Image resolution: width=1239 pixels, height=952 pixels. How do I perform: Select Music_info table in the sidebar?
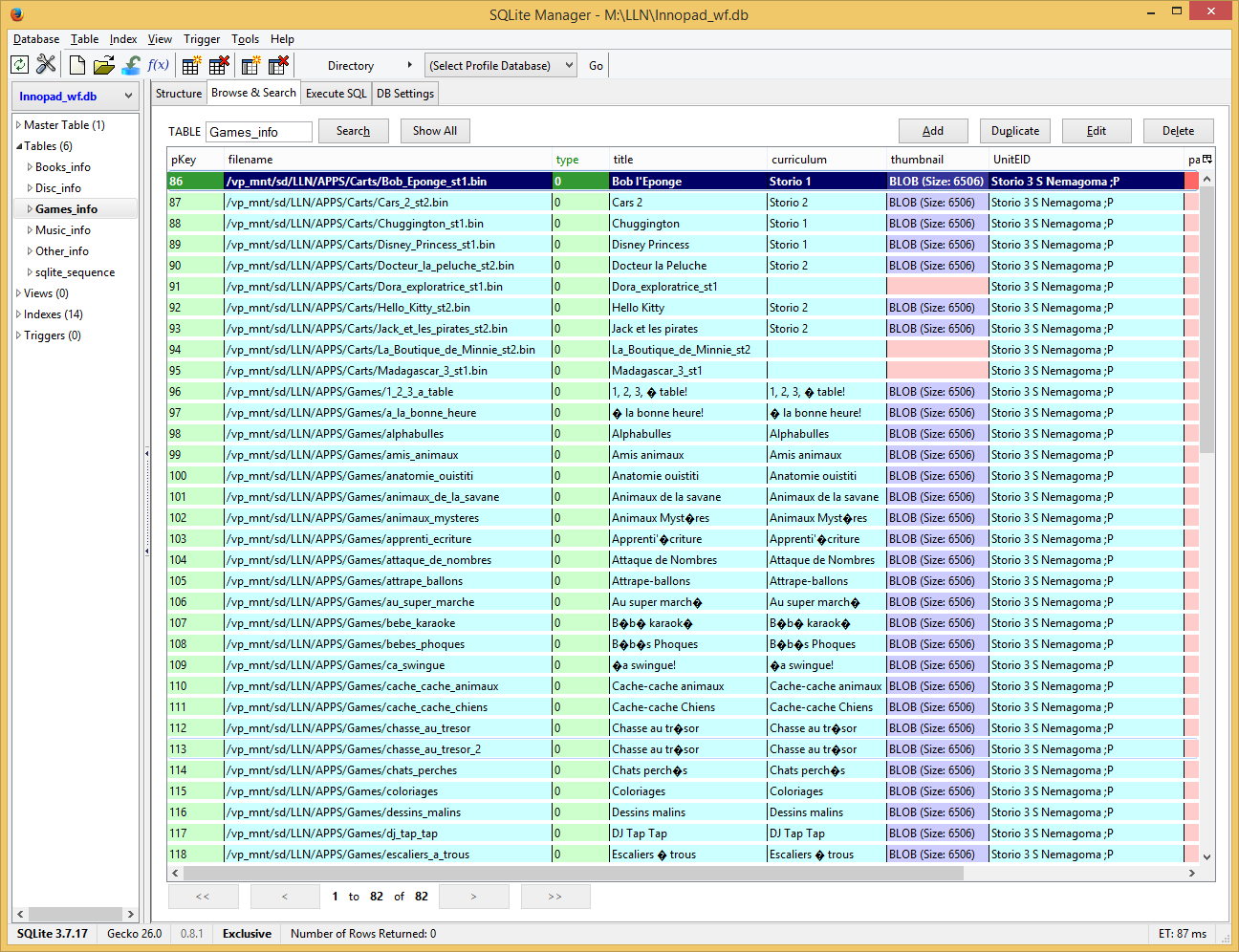coord(63,230)
